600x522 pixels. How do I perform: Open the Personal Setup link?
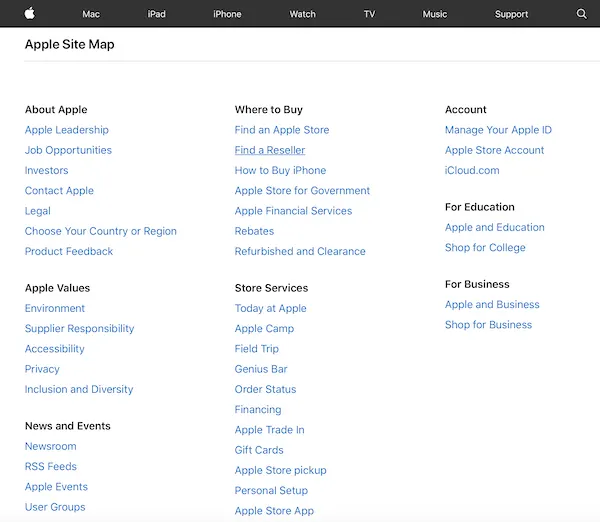[x=271, y=491]
